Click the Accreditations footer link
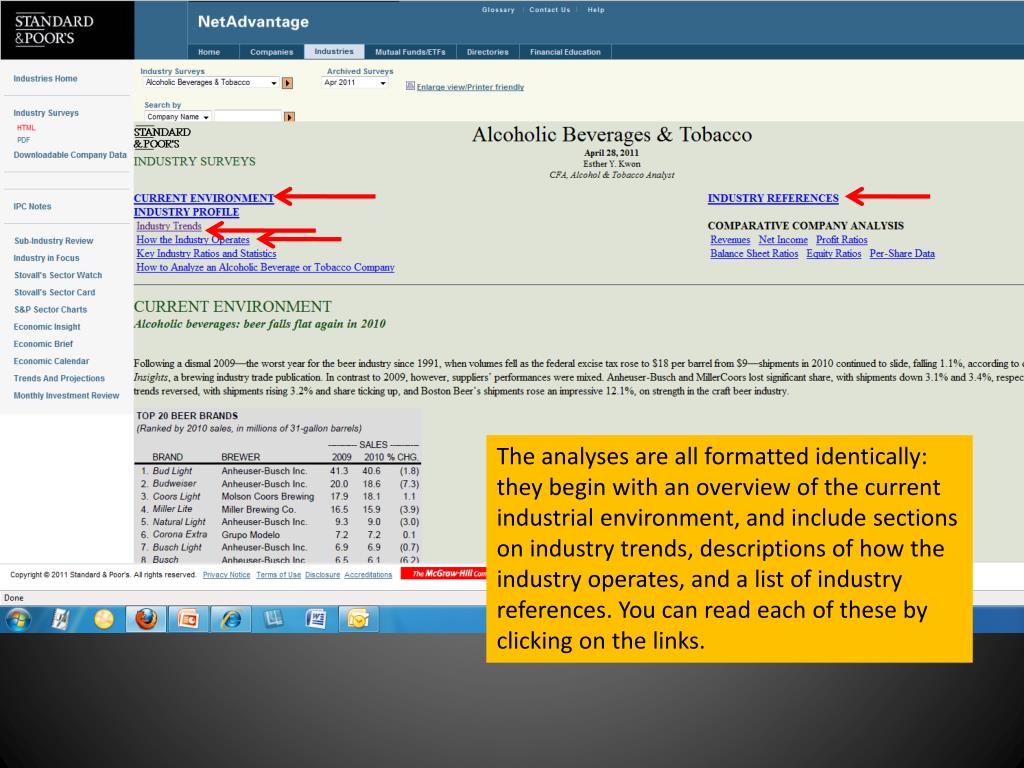This screenshot has height=768, width=1024. coord(368,575)
